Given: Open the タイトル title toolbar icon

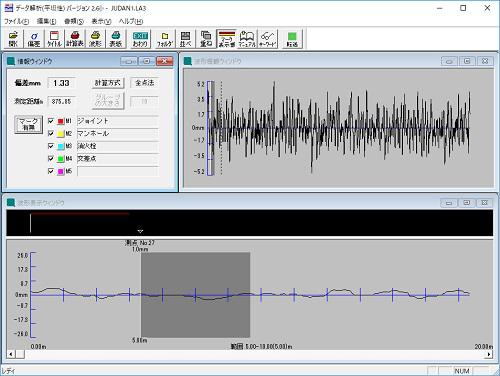Looking at the screenshot, I should (x=54, y=39).
